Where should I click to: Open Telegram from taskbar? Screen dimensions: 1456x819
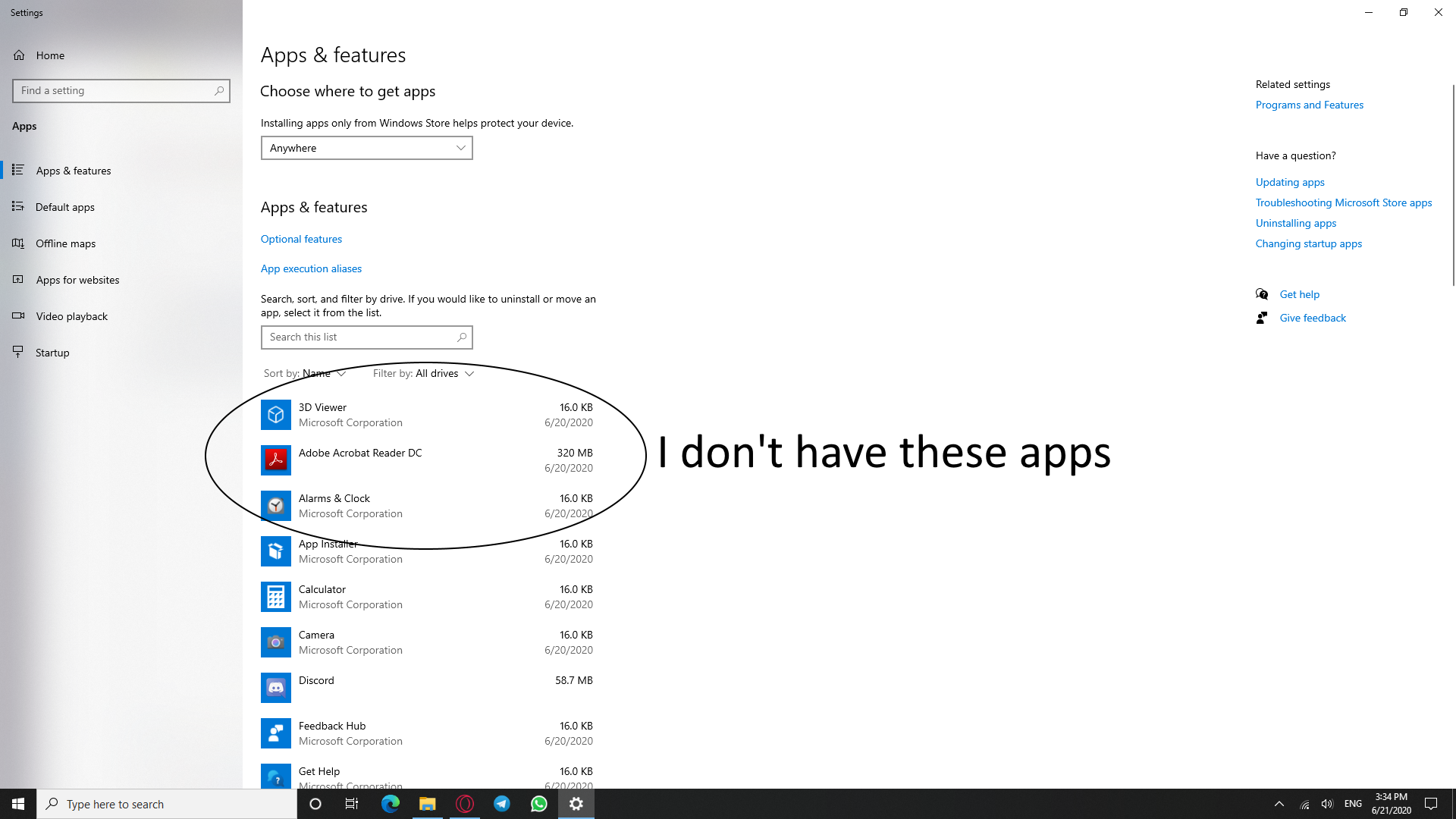[502, 804]
